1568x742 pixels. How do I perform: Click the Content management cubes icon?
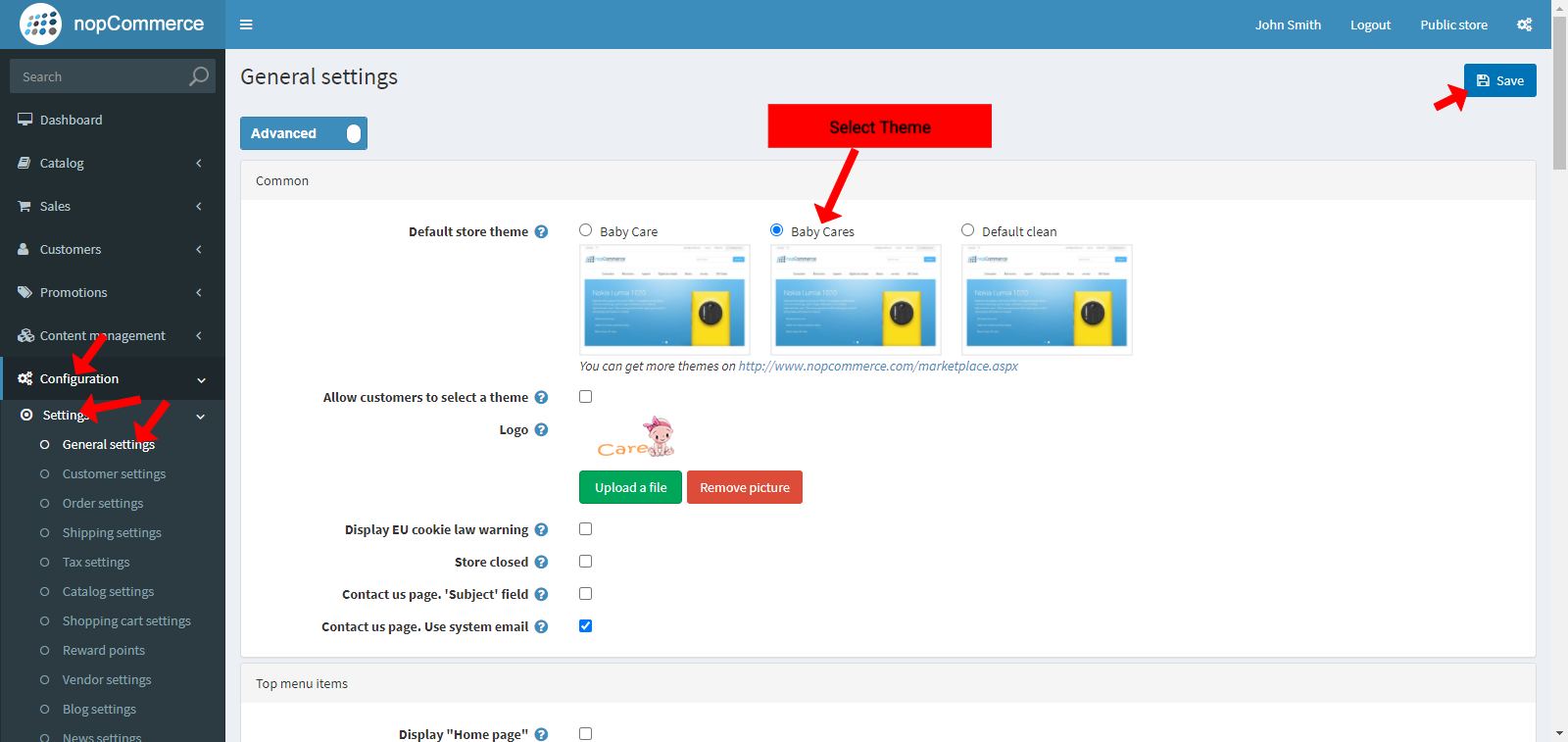[26, 335]
